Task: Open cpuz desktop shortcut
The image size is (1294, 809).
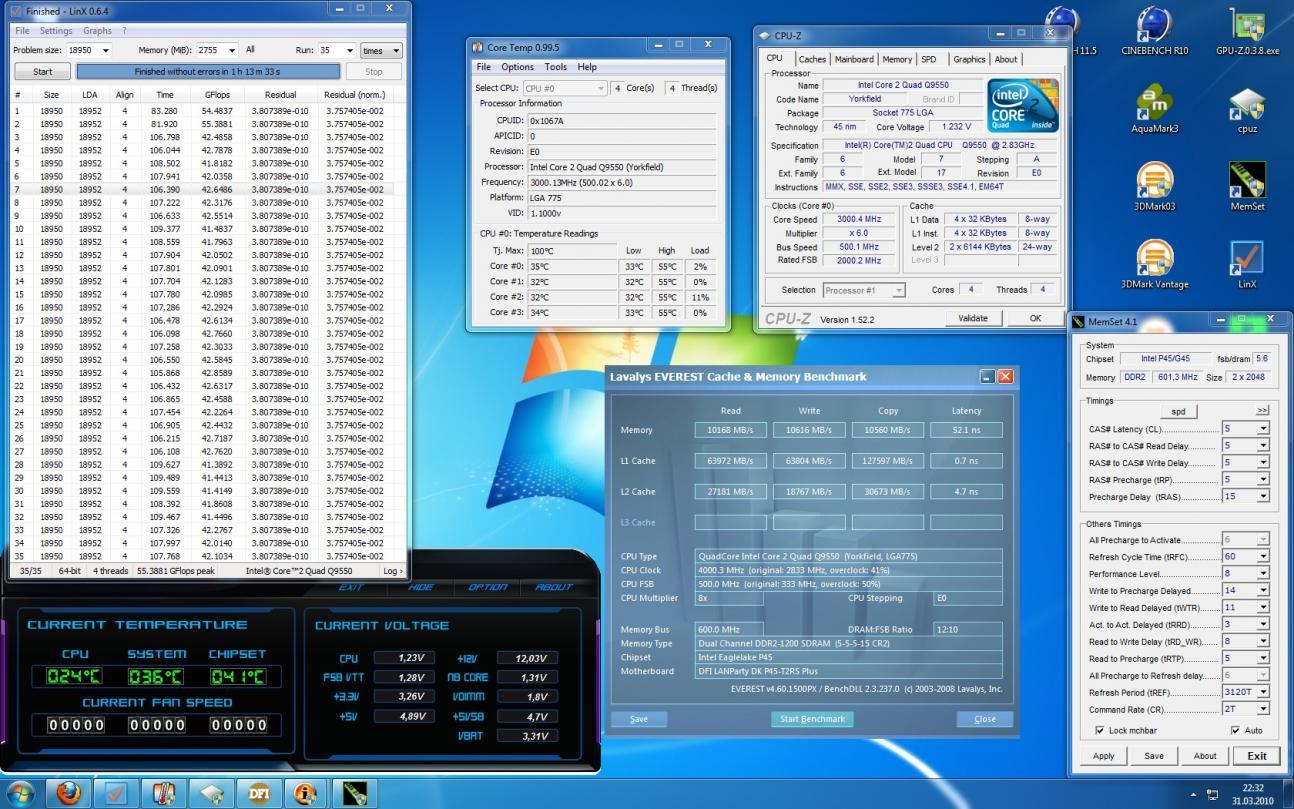Action: [x=1247, y=109]
